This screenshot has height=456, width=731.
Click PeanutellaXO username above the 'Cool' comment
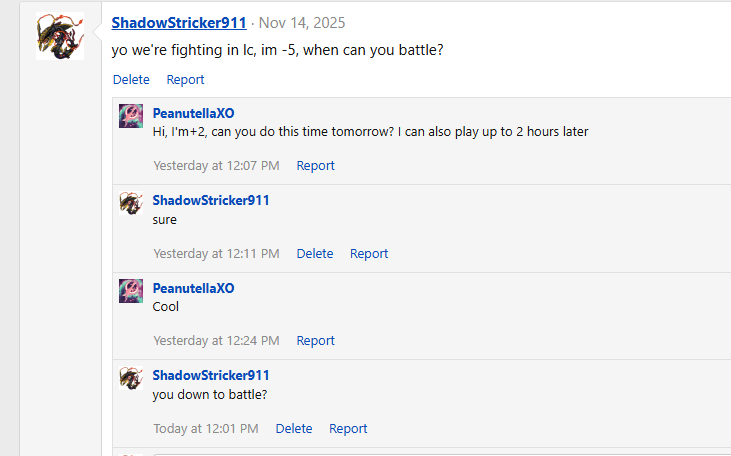(x=193, y=288)
